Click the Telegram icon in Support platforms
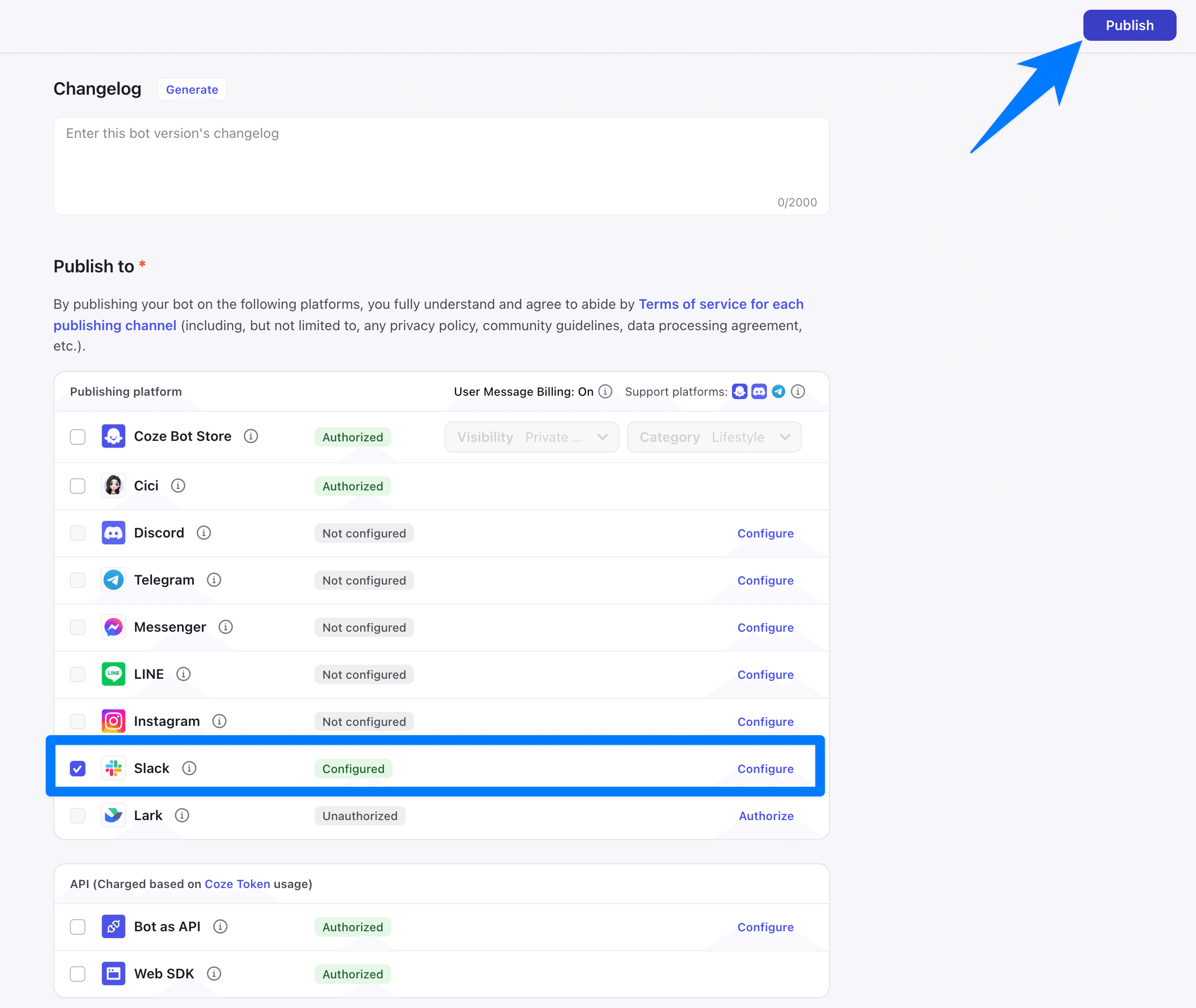This screenshot has width=1196, height=1008. pos(778,391)
